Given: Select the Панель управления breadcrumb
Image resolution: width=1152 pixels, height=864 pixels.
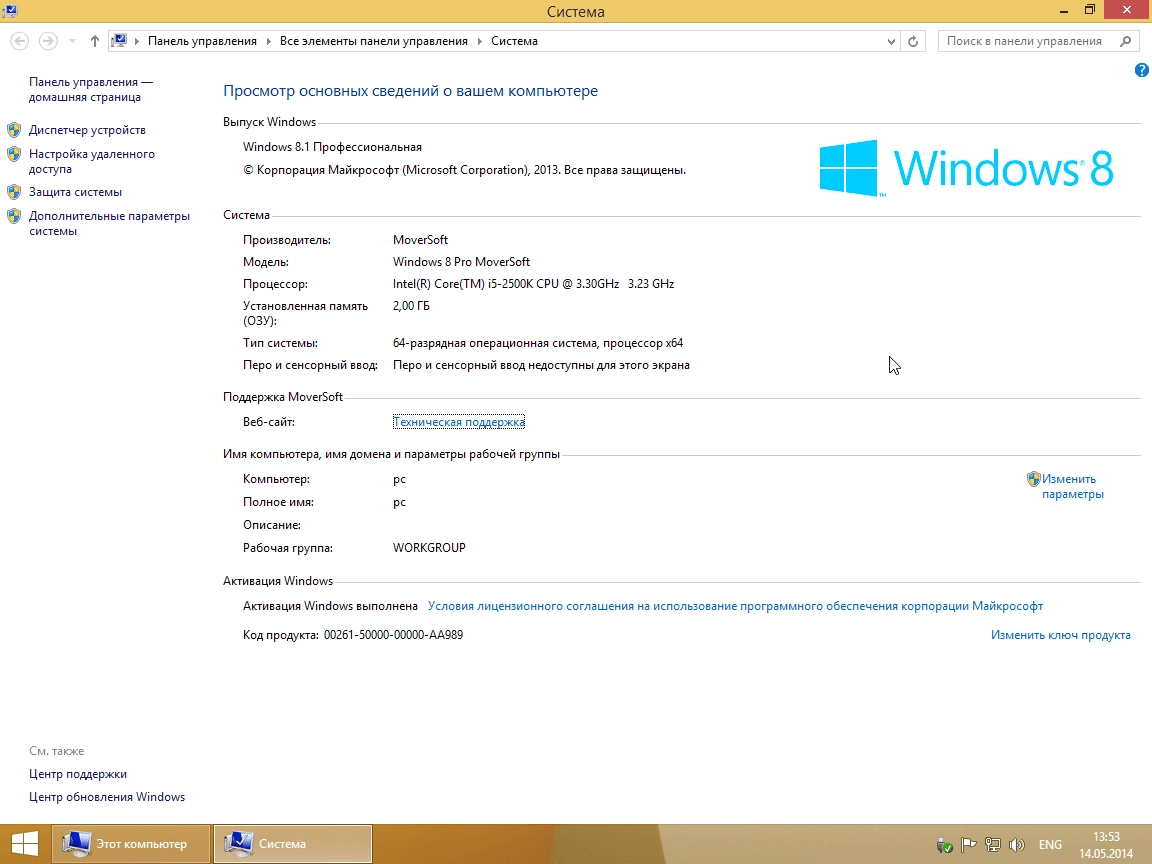Looking at the screenshot, I should 202,41.
